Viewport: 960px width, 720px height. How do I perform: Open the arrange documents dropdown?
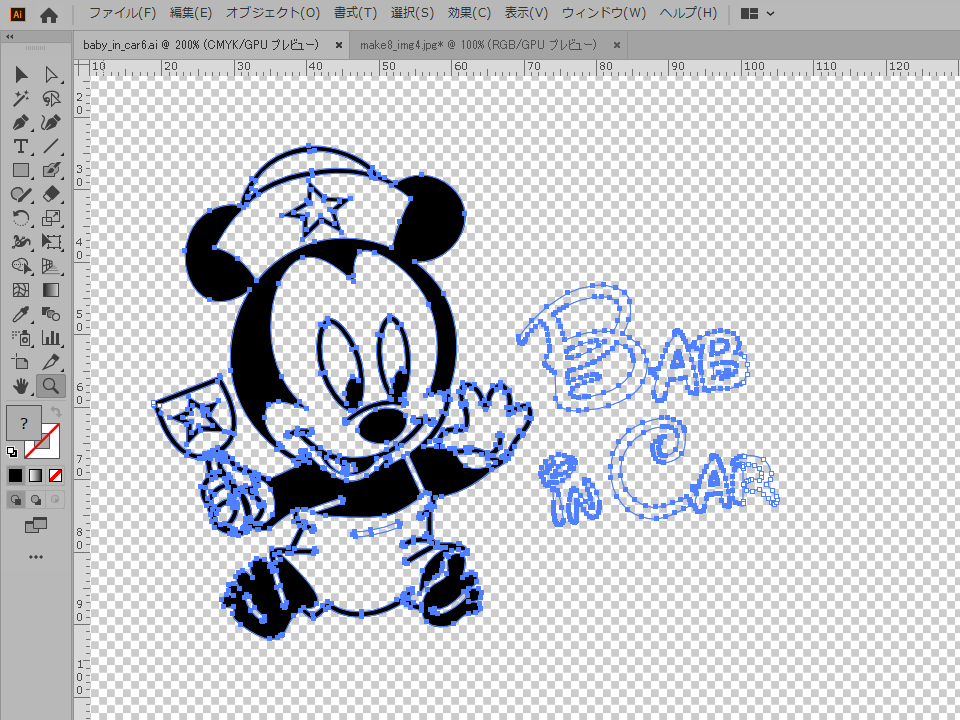tap(757, 13)
